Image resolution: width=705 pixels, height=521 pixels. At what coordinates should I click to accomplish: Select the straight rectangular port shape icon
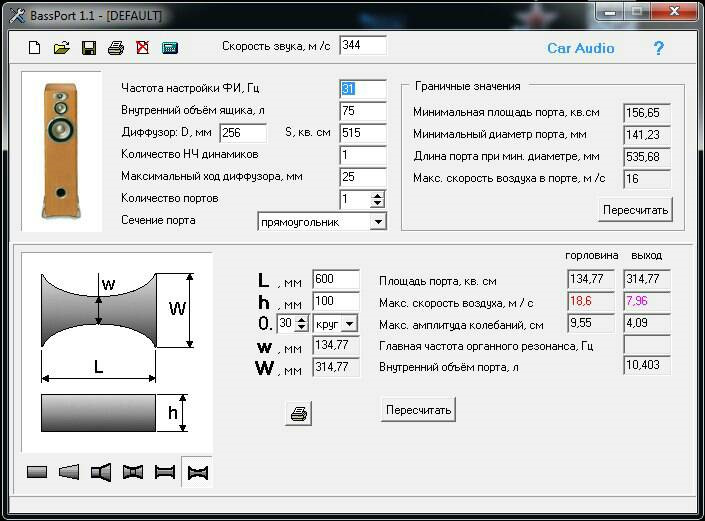pyautogui.click(x=37, y=472)
